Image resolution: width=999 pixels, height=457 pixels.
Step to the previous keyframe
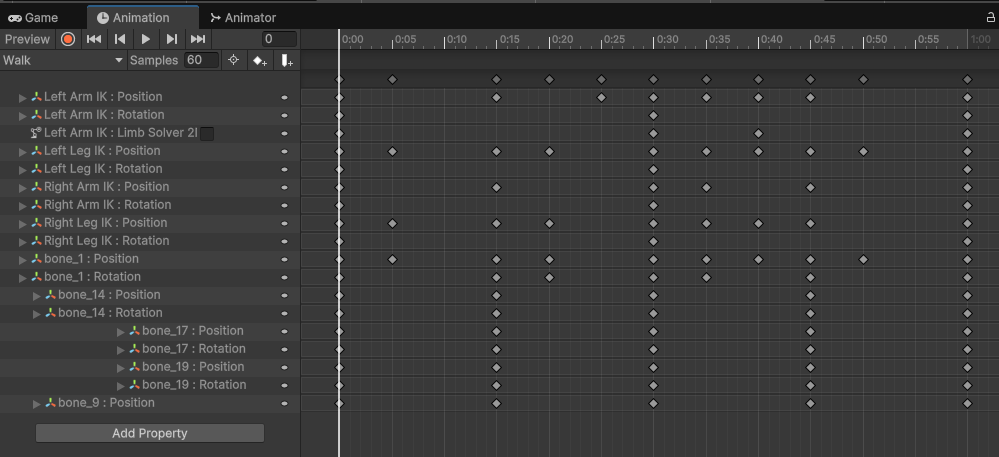(x=120, y=39)
